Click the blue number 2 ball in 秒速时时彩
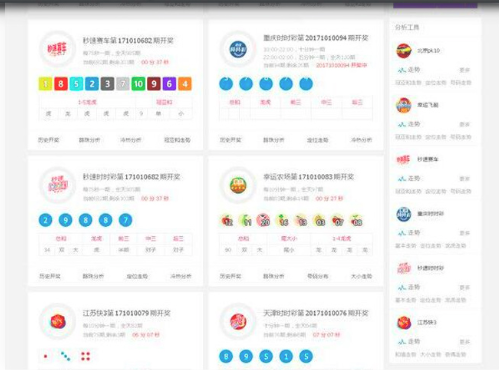 pyautogui.click(x=46, y=220)
